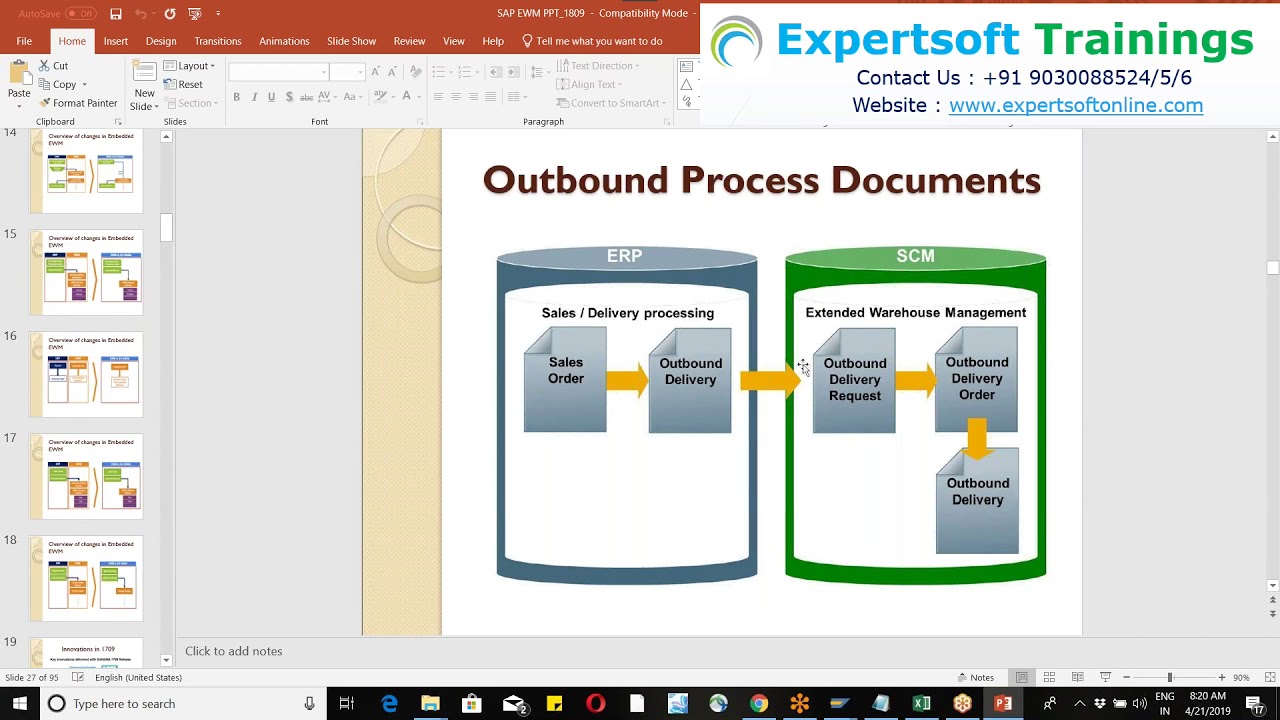Click English (United States) language in status bar

point(138,678)
